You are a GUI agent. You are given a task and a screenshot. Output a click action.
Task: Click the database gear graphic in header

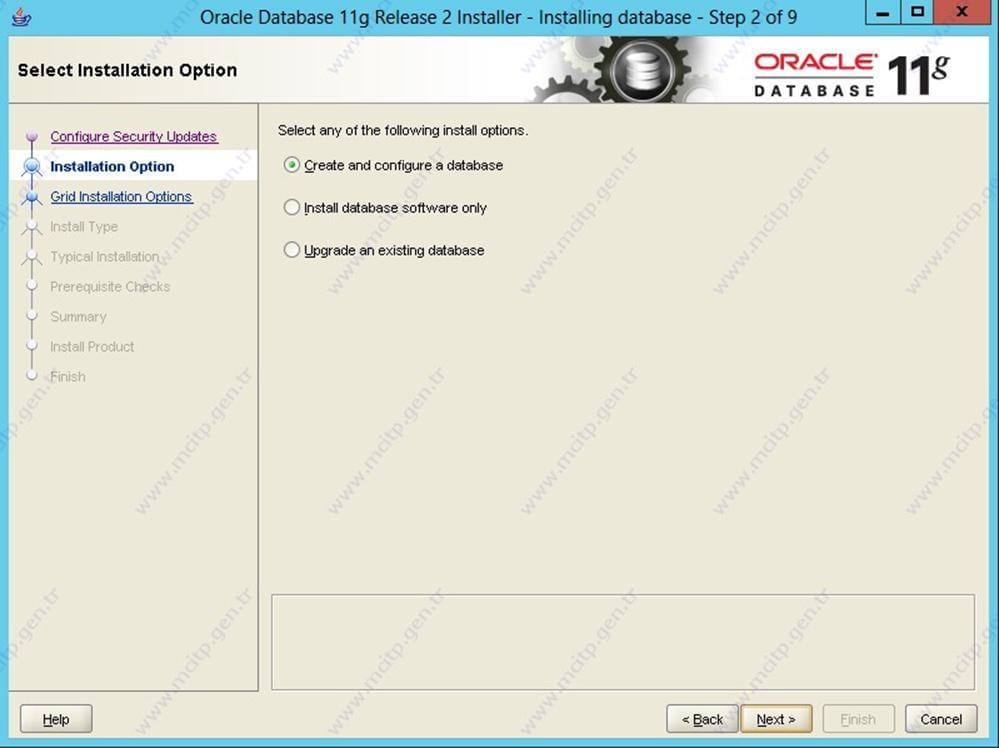642,70
